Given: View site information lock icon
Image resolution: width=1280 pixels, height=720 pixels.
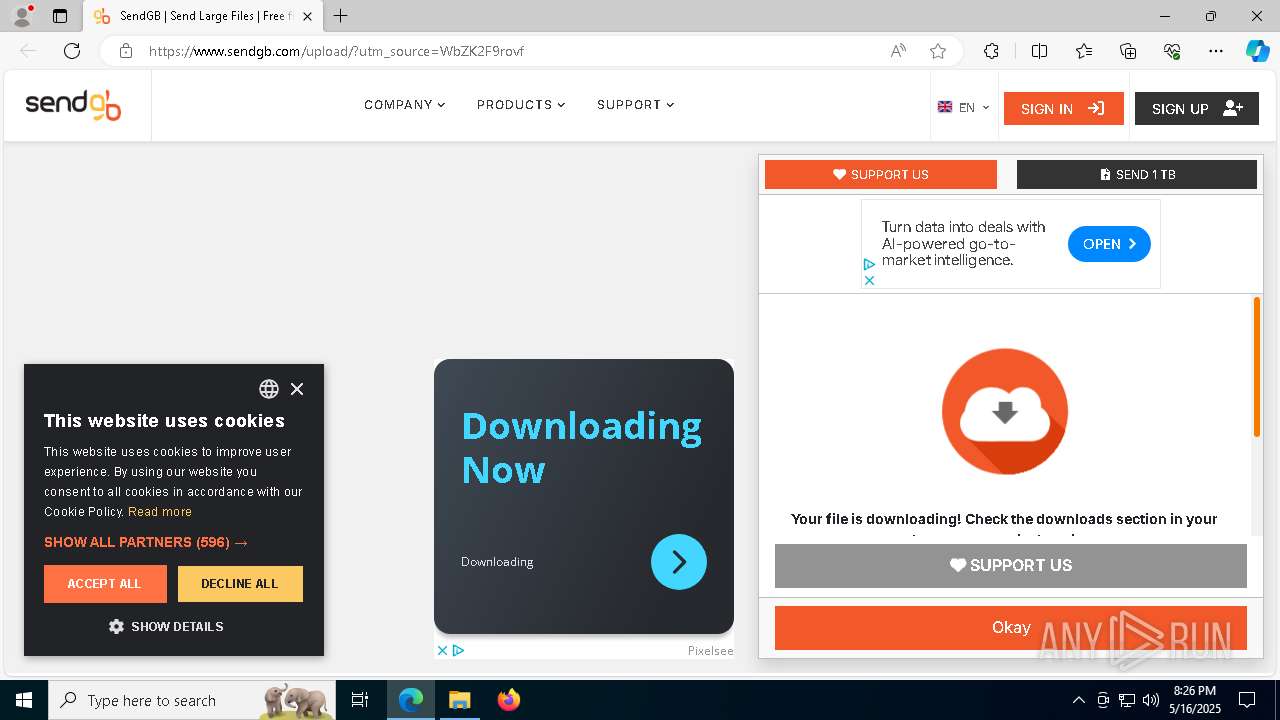Looking at the screenshot, I should coord(125,51).
